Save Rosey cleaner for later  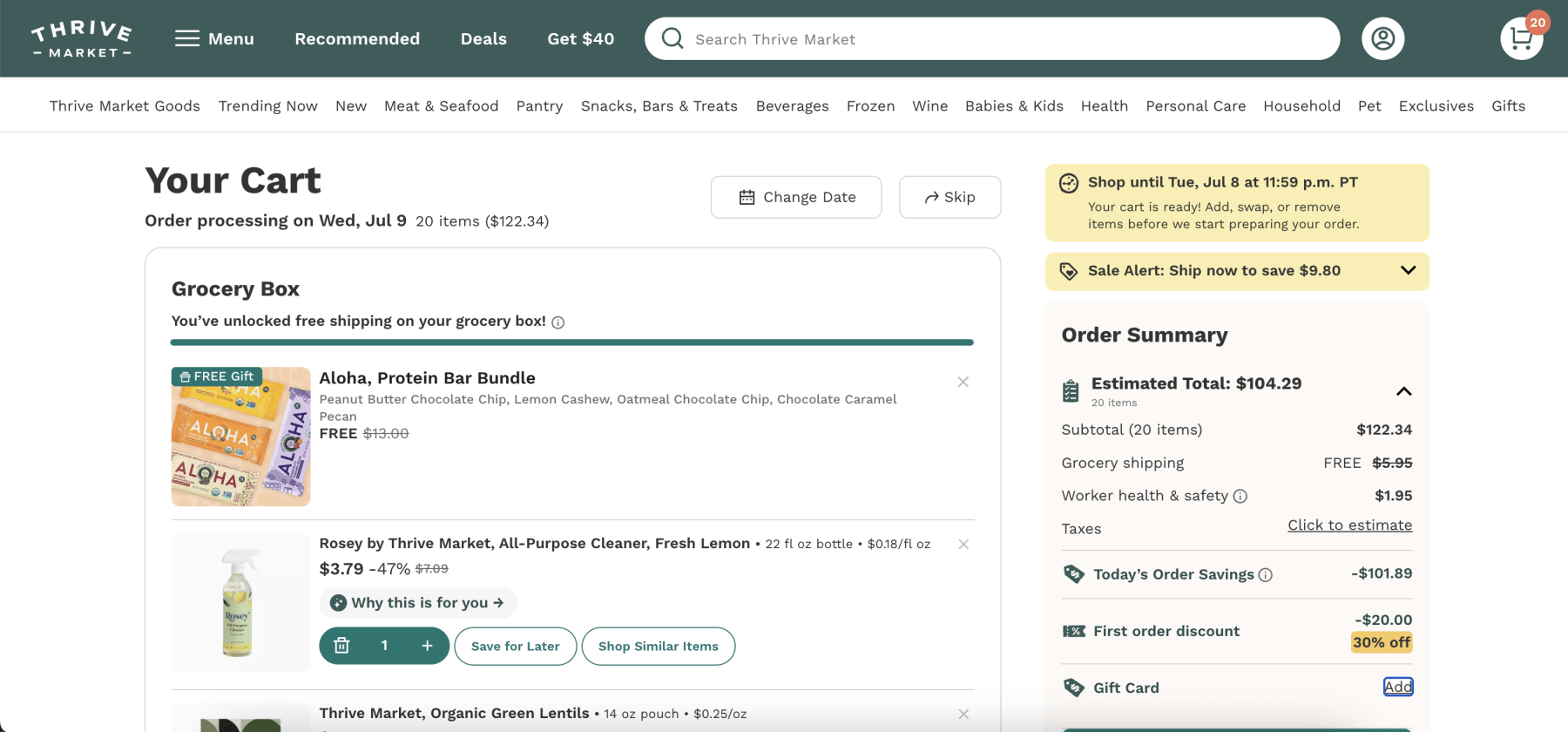pyautogui.click(x=516, y=646)
